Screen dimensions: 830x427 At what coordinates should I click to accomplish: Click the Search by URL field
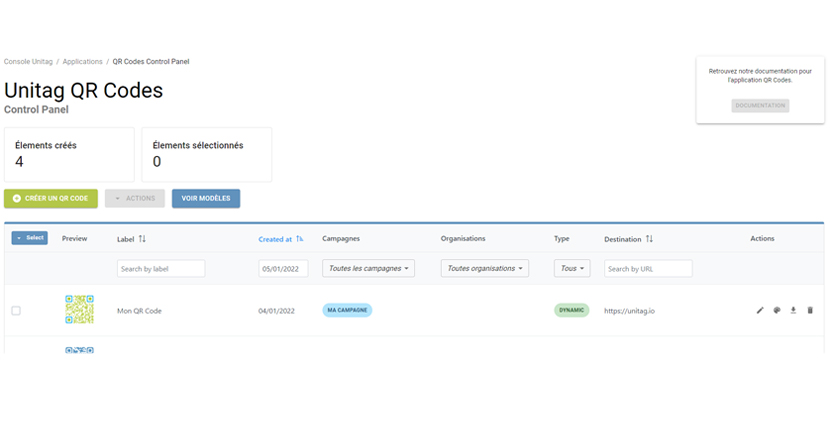pos(648,269)
